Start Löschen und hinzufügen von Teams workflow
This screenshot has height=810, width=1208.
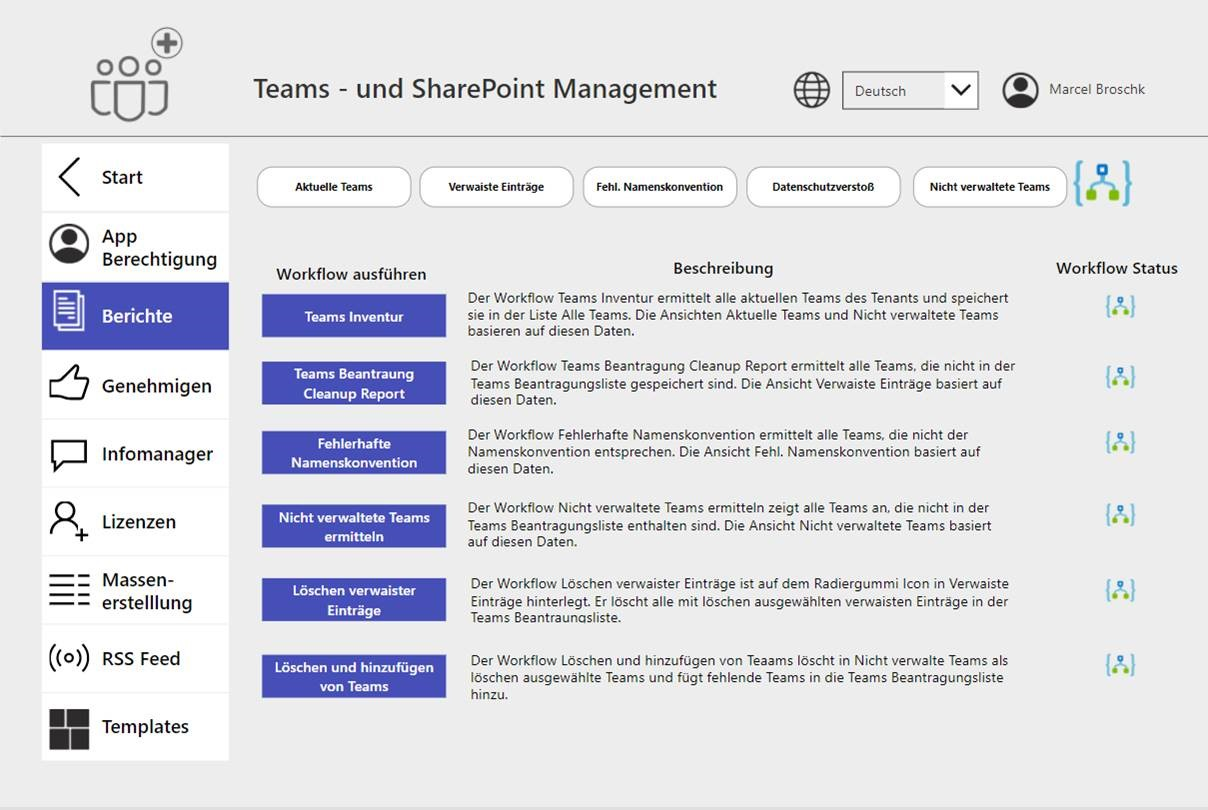354,677
